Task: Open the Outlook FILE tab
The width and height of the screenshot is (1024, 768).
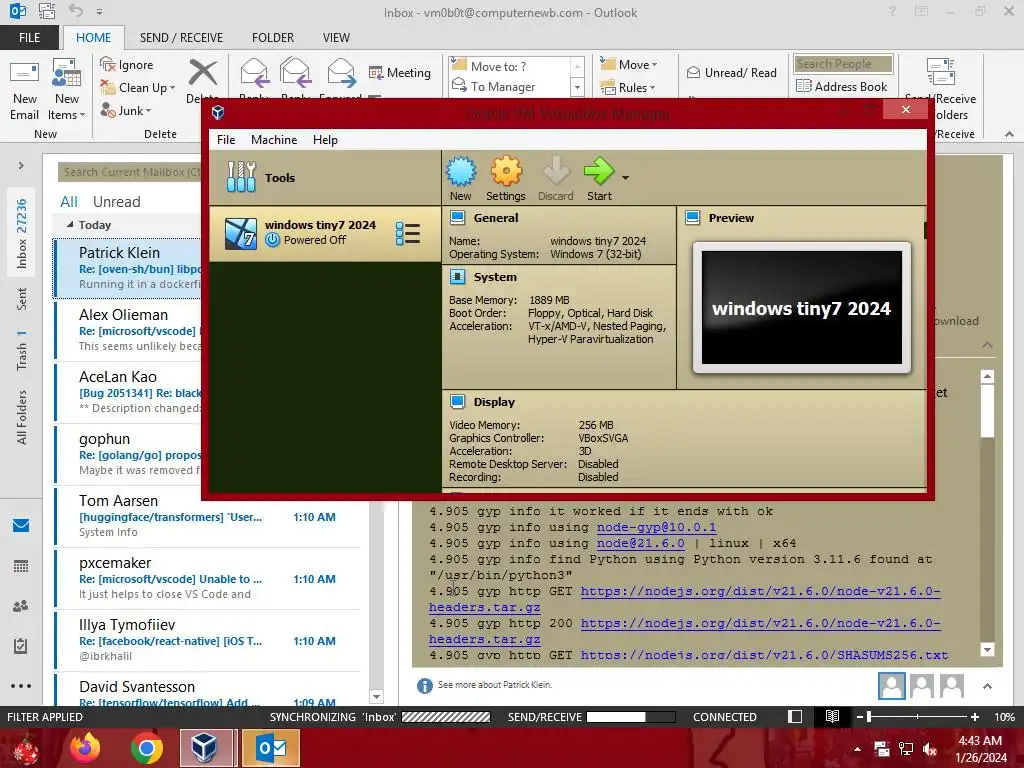Action: point(29,38)
